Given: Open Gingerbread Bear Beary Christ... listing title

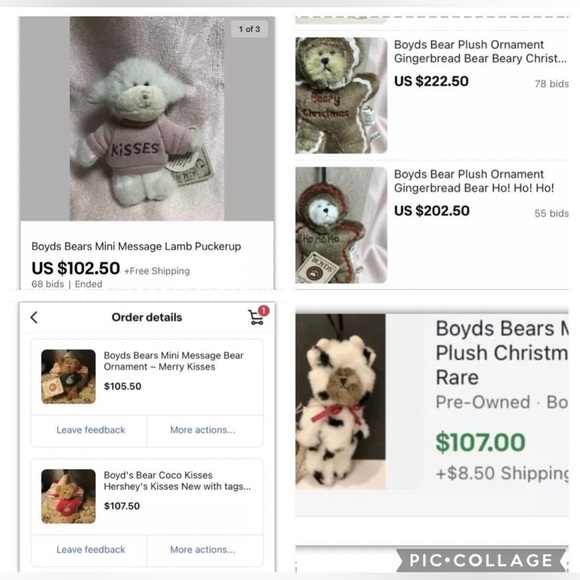Looking at the screenshot, I should (x=480, y=51).
